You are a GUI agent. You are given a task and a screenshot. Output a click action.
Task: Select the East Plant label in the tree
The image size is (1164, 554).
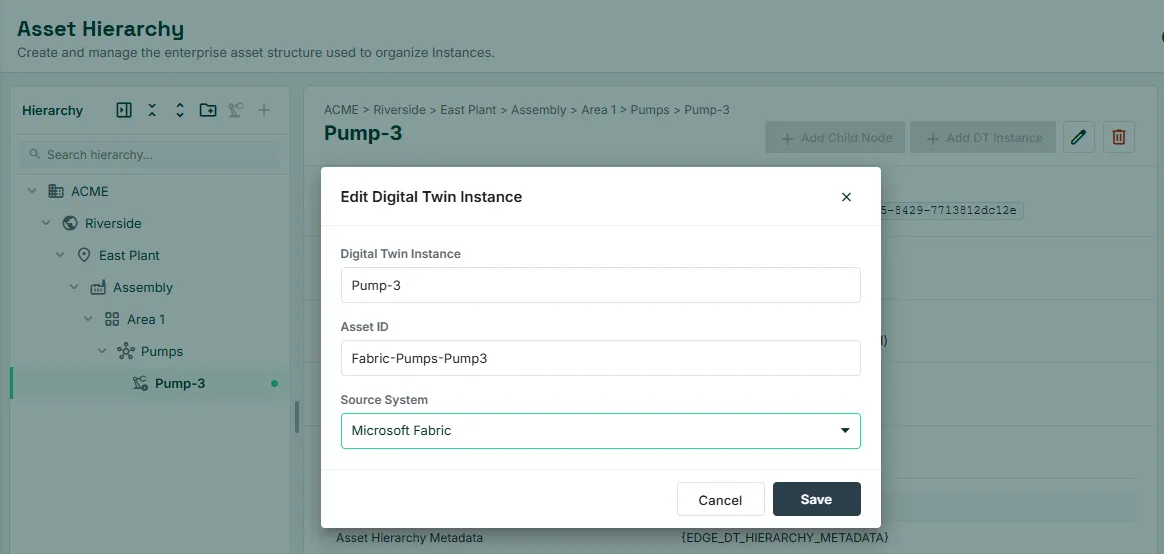[x=129, y=255]
